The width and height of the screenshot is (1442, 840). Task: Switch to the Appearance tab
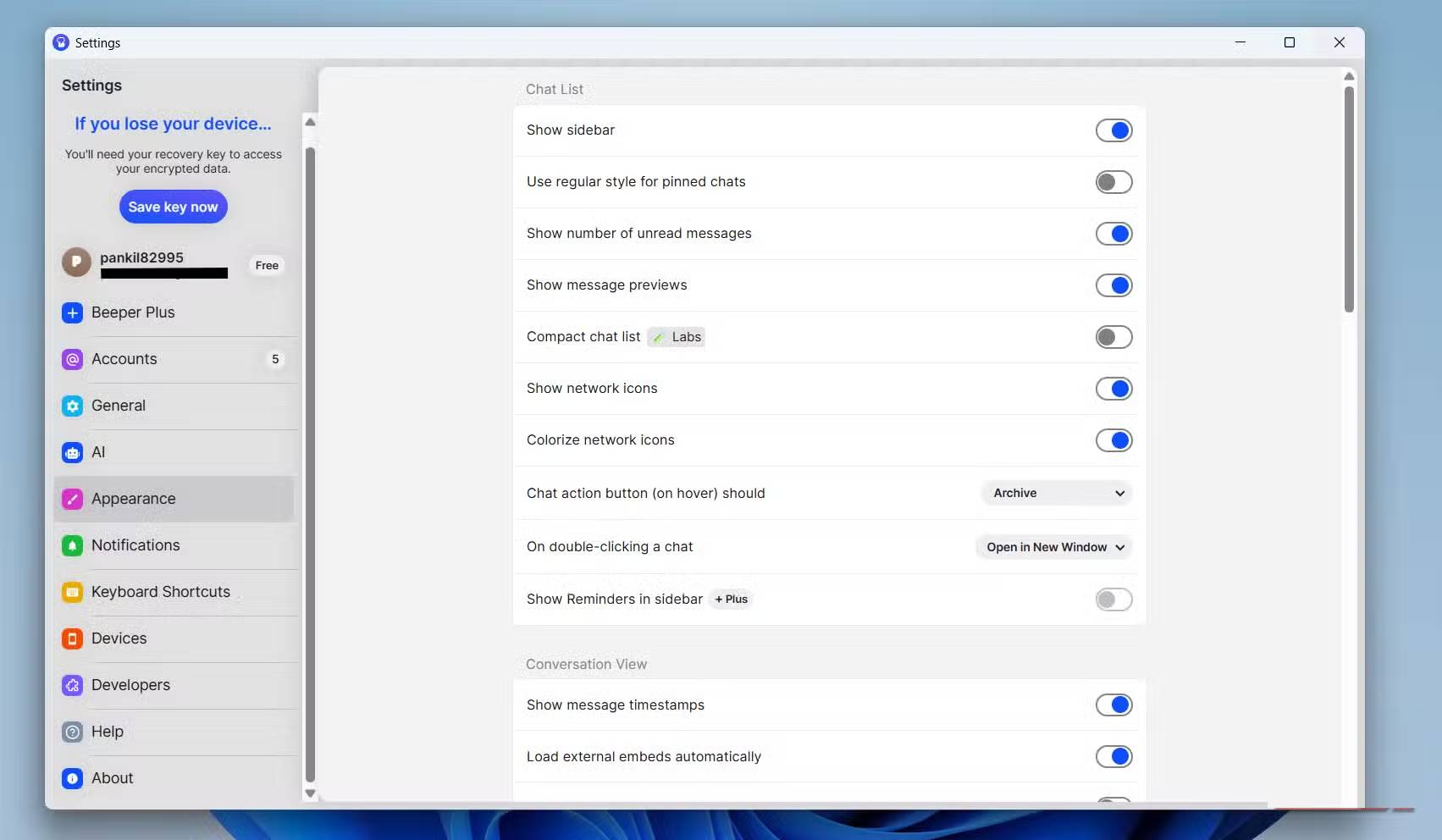point(133,499)
